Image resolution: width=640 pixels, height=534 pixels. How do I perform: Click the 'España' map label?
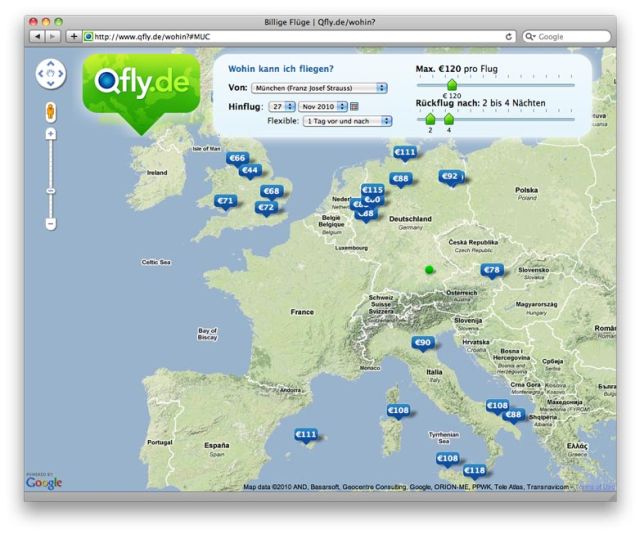tap(216, 445)
